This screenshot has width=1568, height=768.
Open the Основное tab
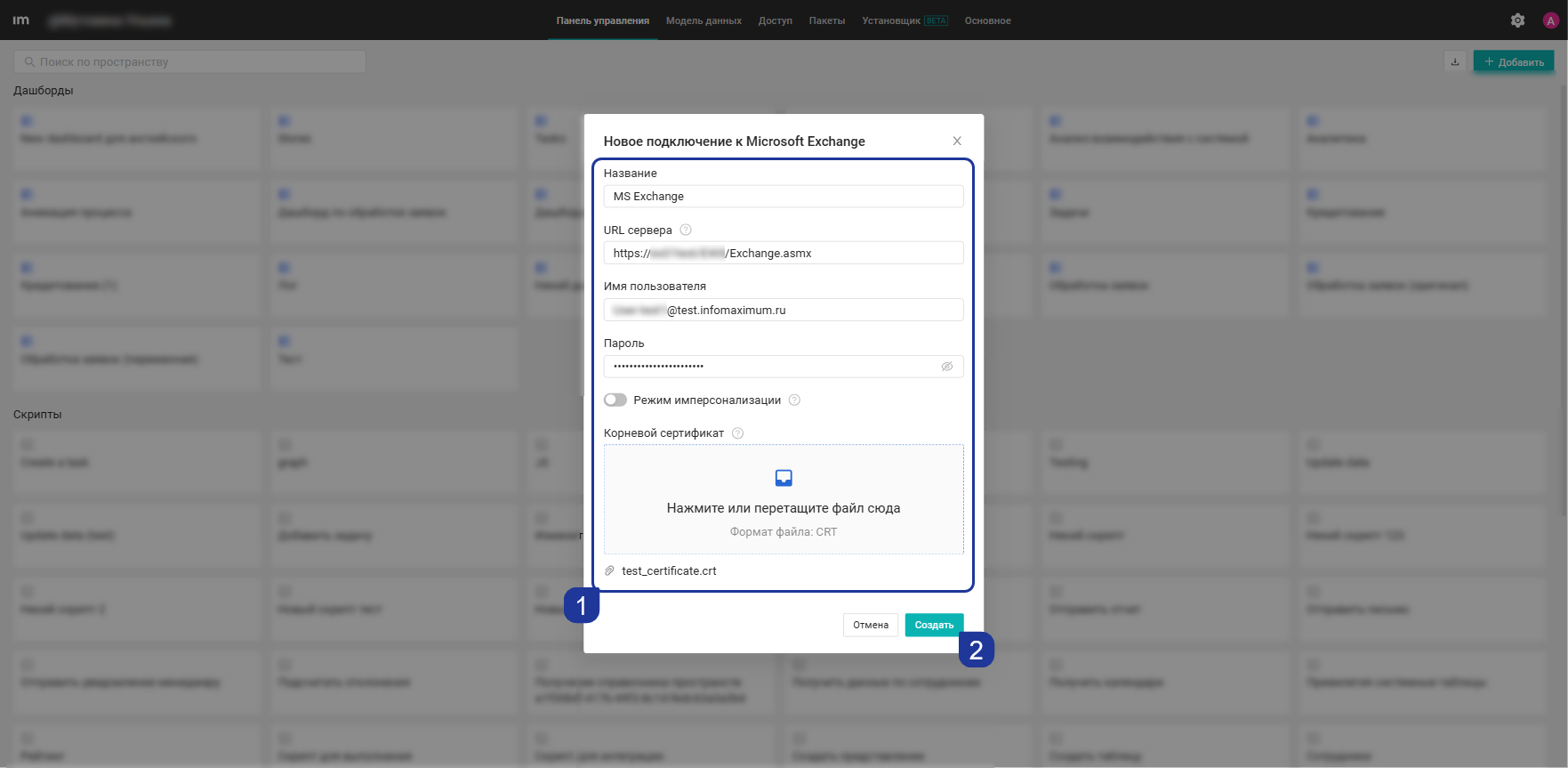[x=988, y=20]
